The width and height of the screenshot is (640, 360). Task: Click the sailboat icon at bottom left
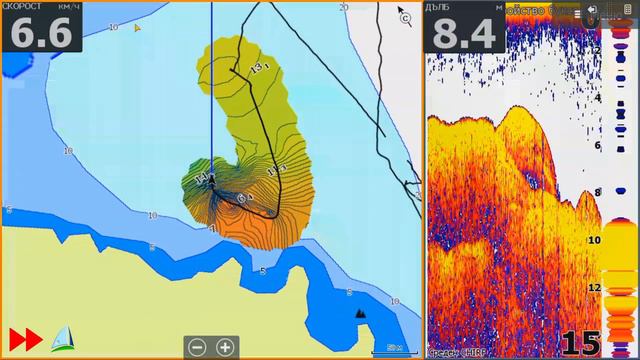pos(63,339)
